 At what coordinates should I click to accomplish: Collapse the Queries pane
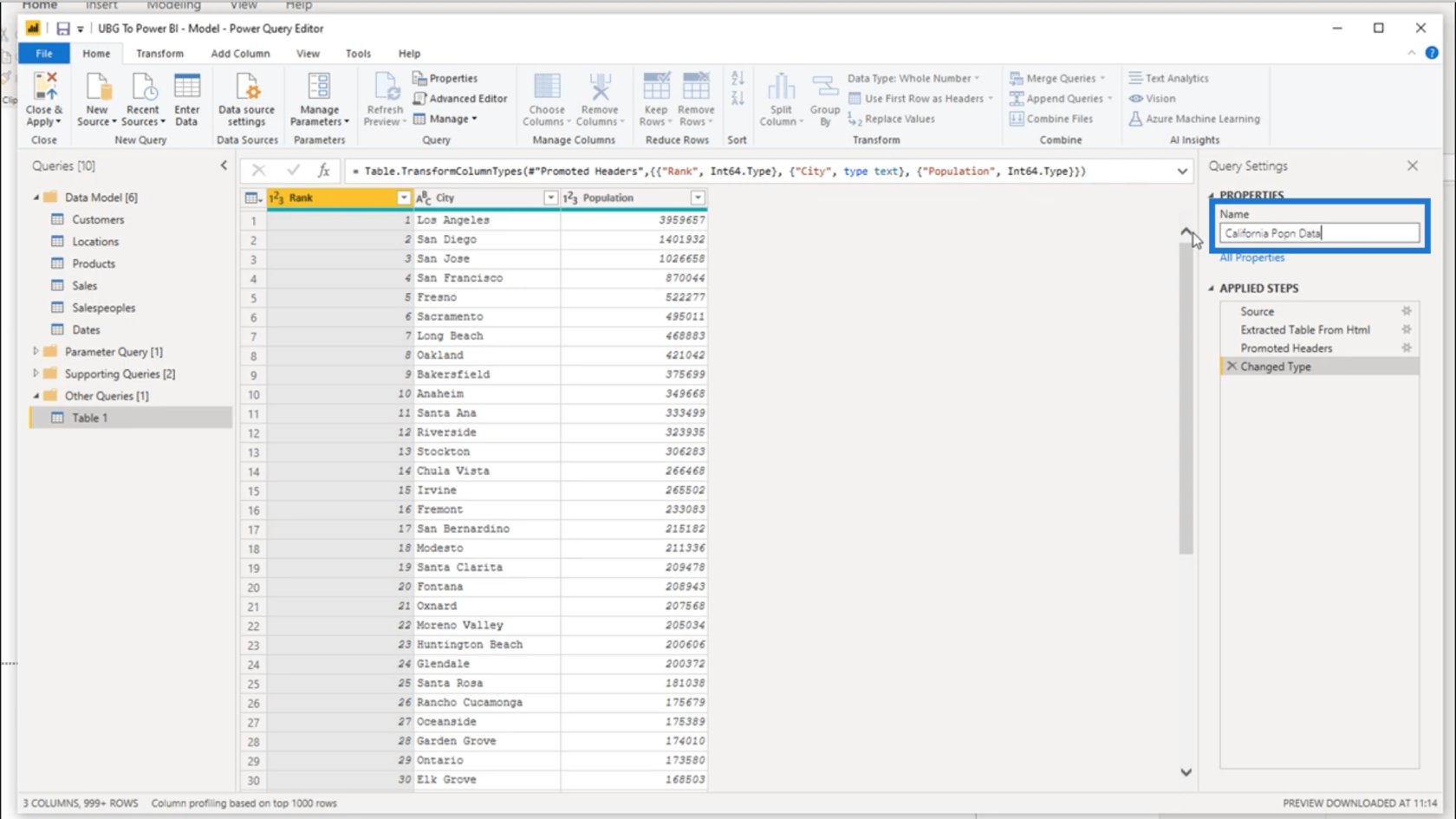pos(224,166)
